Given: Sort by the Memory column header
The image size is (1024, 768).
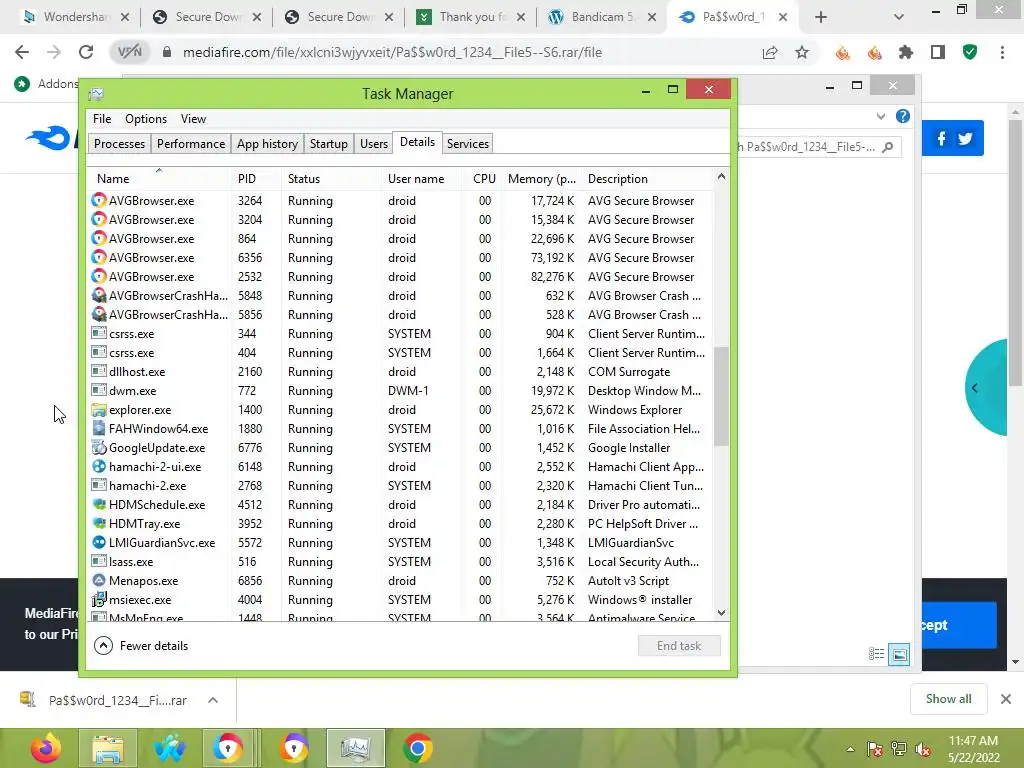Looking at the screenshot, I should (x=541, y=178).
